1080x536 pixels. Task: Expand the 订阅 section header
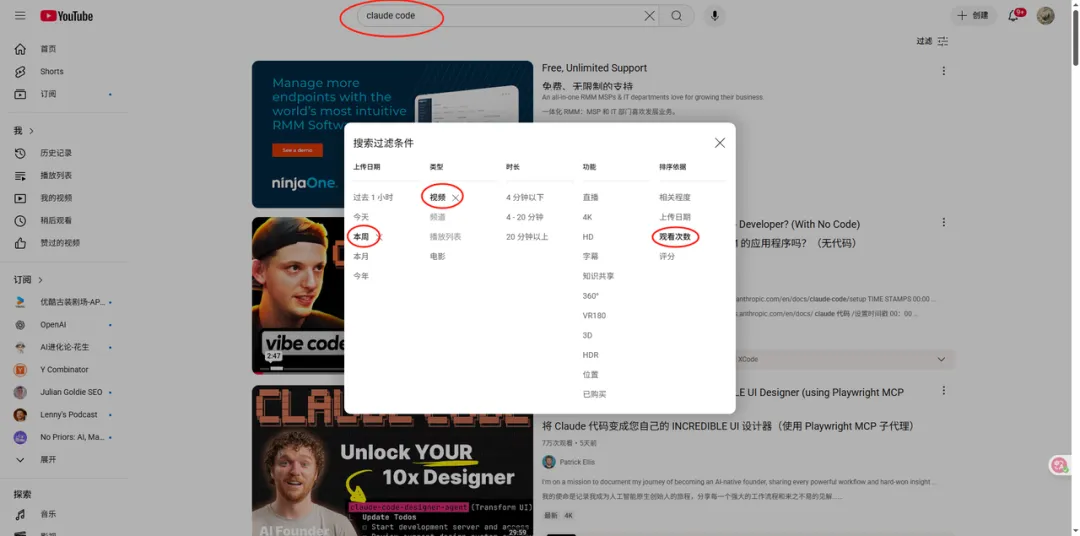pyautogui.click(x=28, y=280)
